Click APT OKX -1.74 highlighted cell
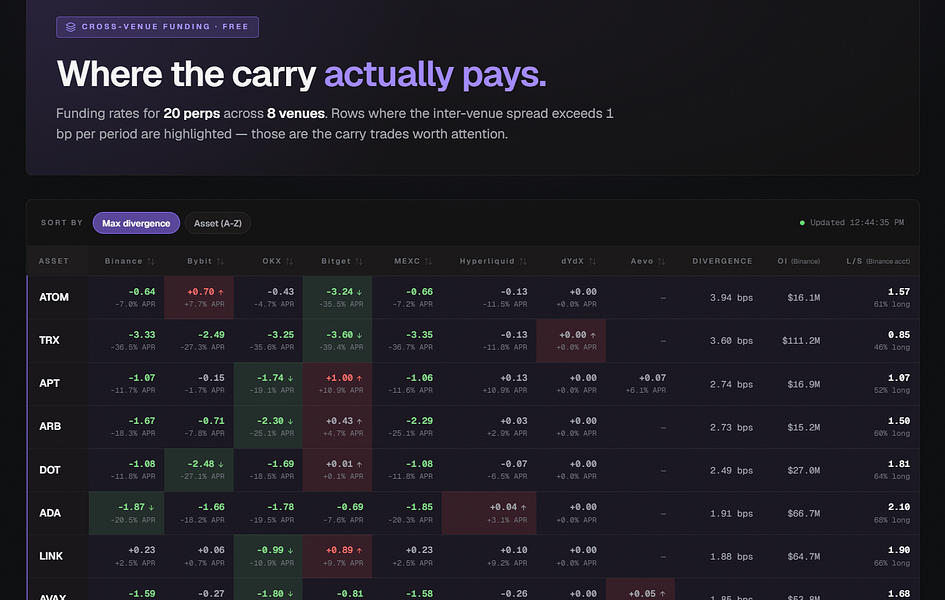Image resolution: width=945 pixels, height=600 pixels. (268, 384)
